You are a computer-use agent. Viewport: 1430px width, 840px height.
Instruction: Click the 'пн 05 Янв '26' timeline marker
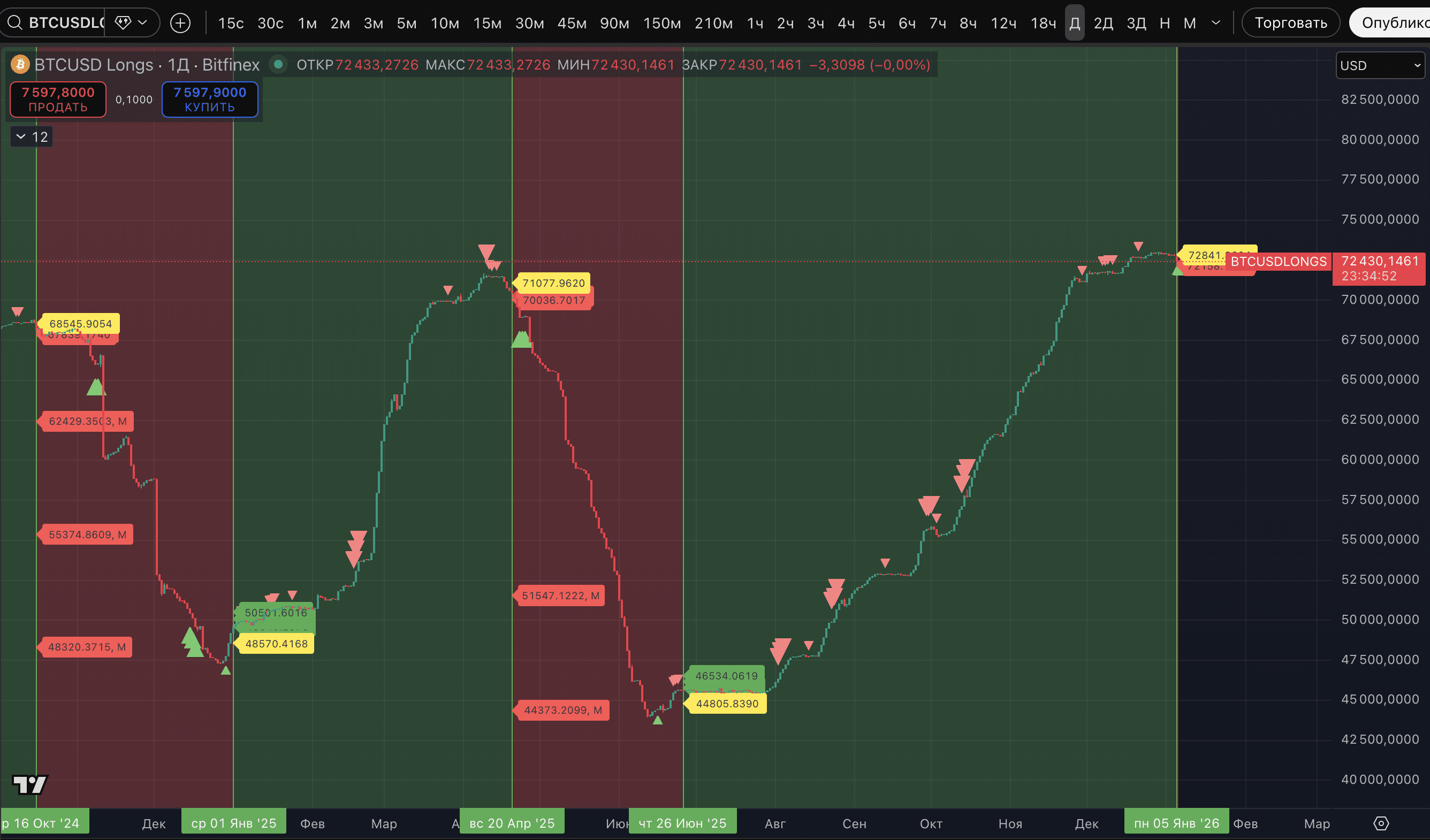[1176, 822]
